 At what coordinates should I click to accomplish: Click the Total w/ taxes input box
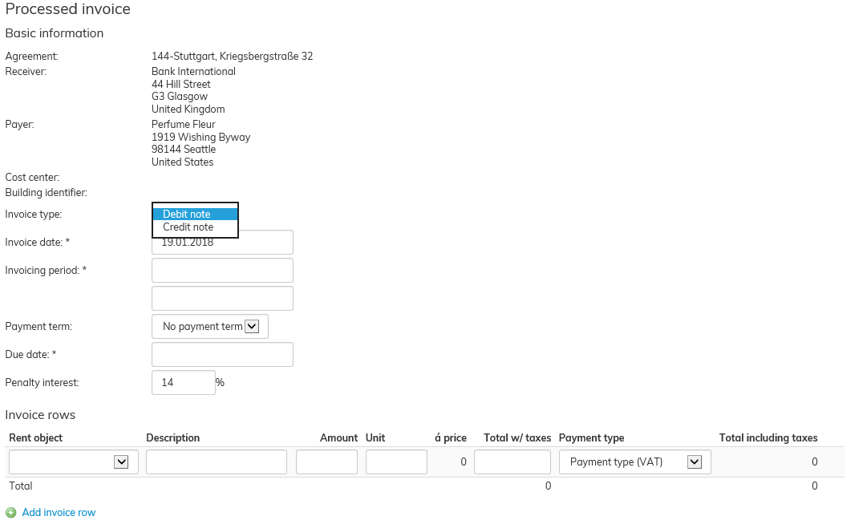512,461
